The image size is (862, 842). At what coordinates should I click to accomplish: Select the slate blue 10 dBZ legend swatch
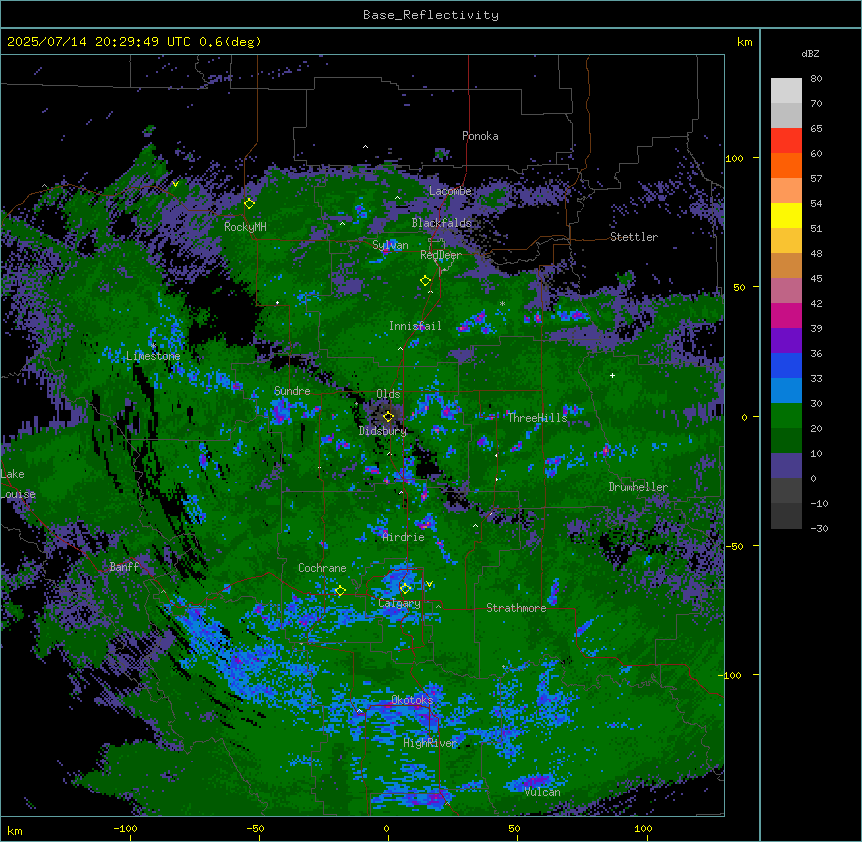click(x=786, y=466)
